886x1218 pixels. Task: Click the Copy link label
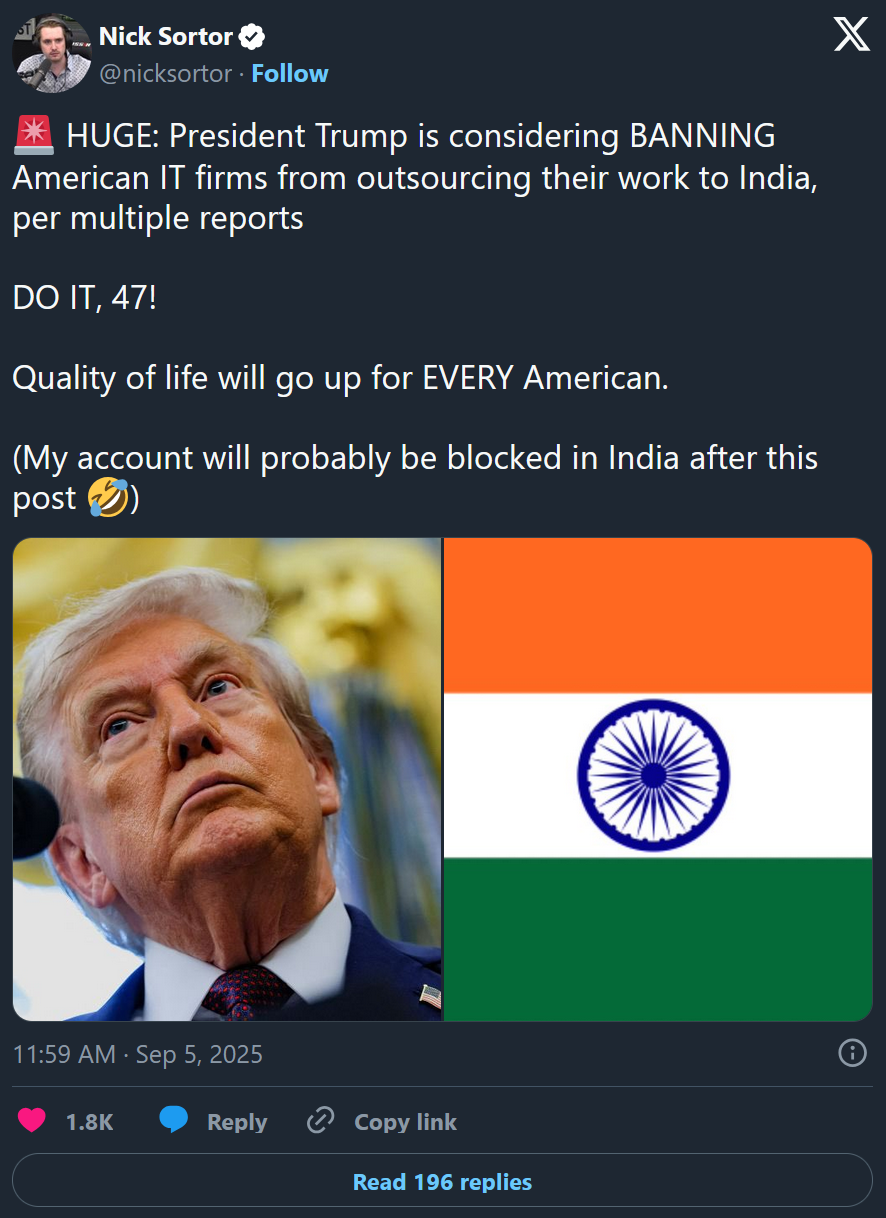coord(405,1122)
